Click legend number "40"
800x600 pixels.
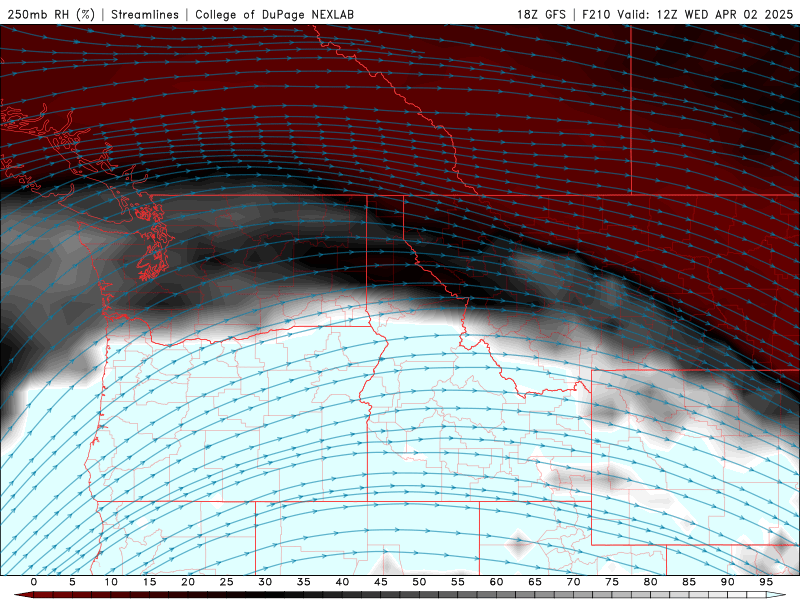click(x=342, y=582)
